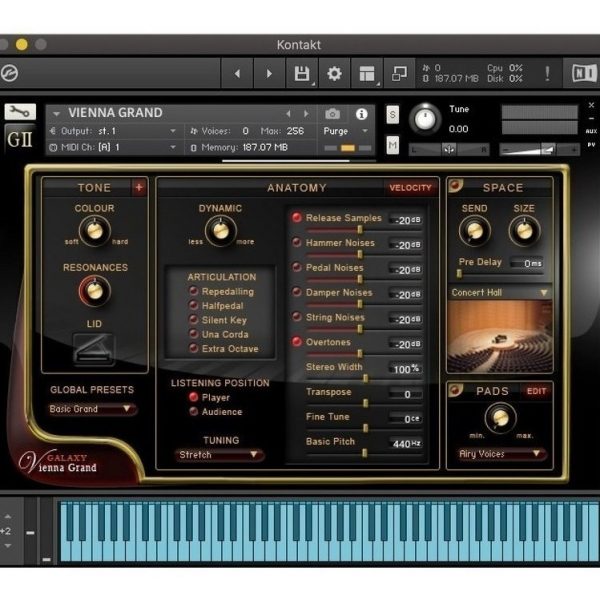Select Audience listening position

point(194,411)
